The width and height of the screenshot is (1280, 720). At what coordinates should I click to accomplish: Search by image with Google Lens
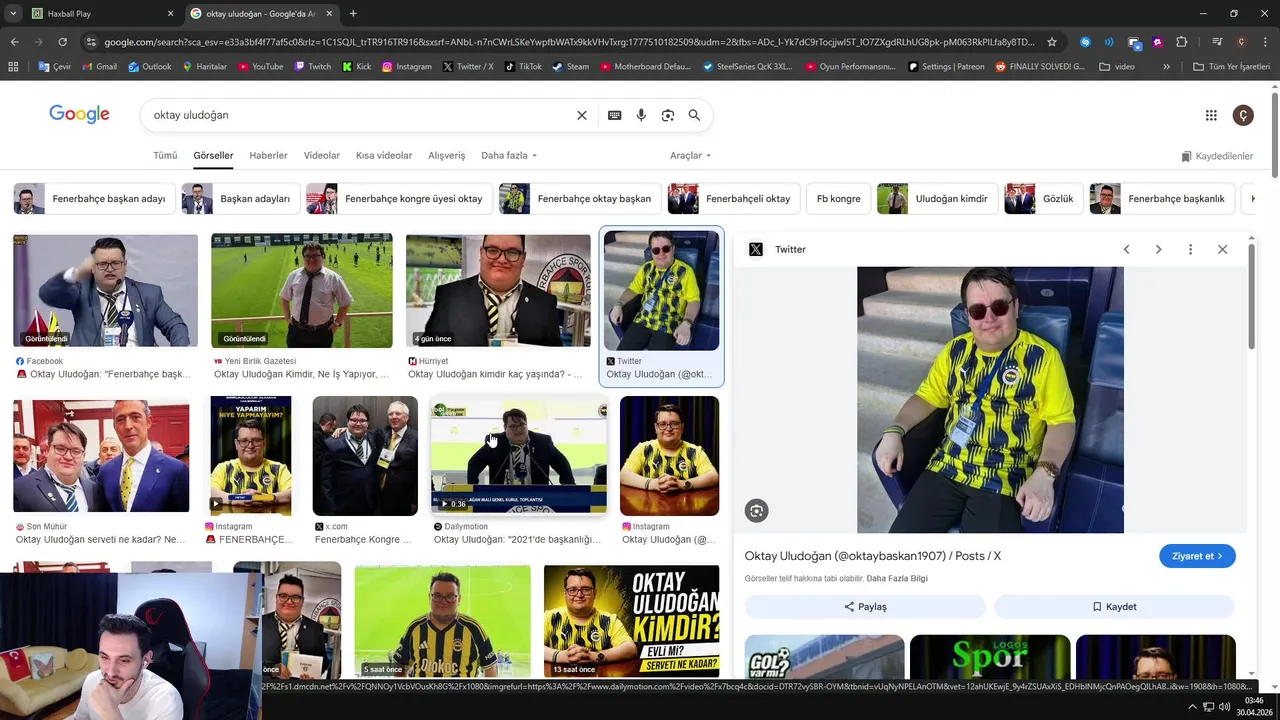668,115
